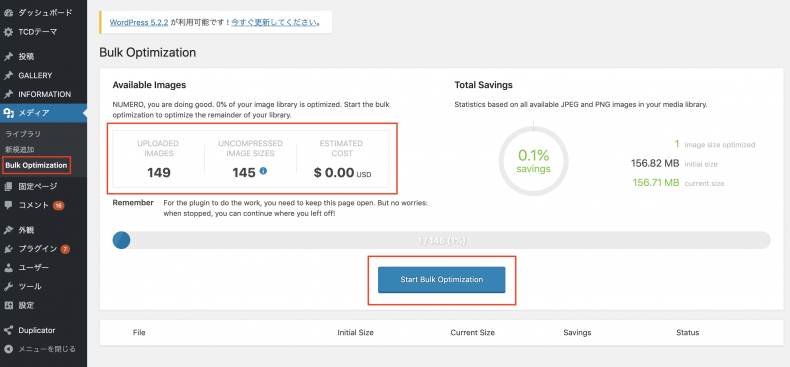
Task: Click the info icon next to 145
Action: pyautogui.click(x=263, y=171)
